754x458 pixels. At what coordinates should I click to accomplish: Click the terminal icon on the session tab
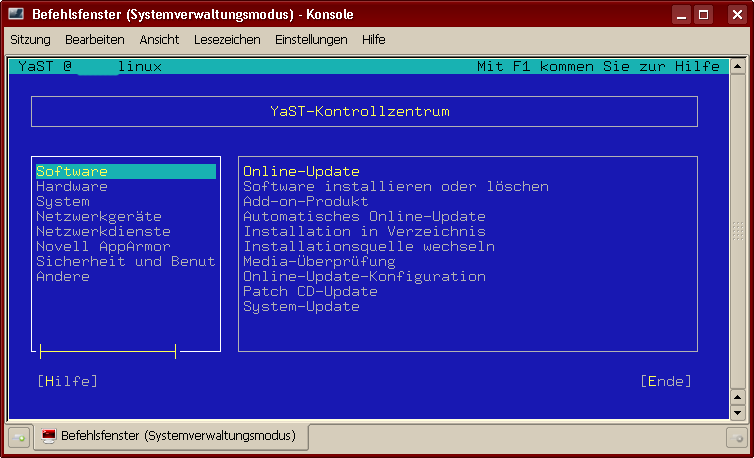[x=49, y=436]
